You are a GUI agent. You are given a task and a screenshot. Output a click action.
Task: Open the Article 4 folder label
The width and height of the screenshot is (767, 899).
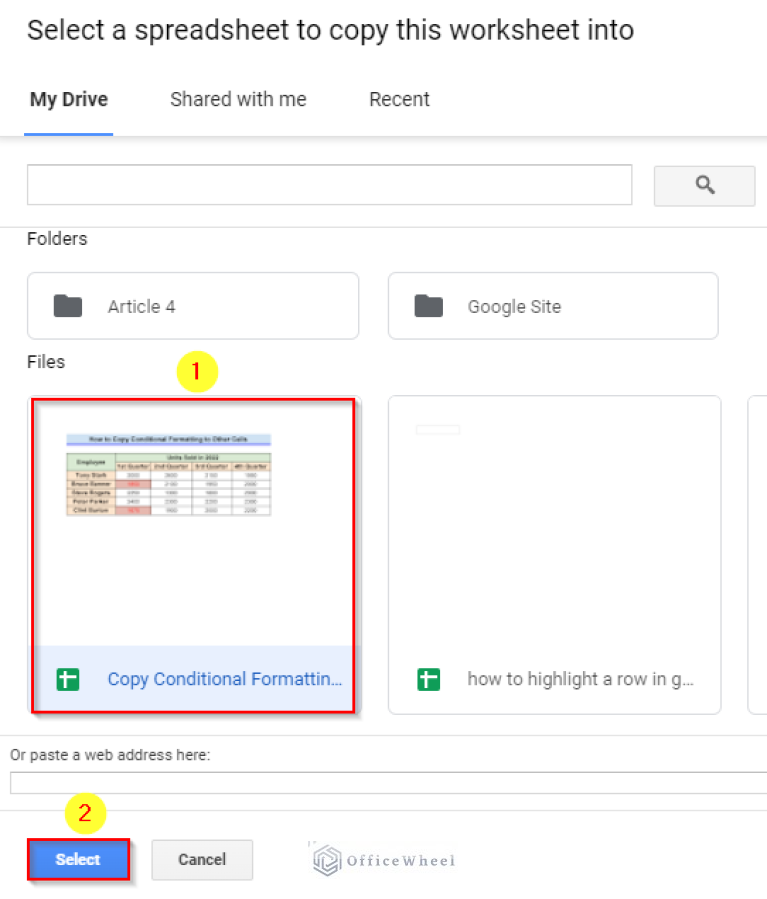tap(141, 307)
